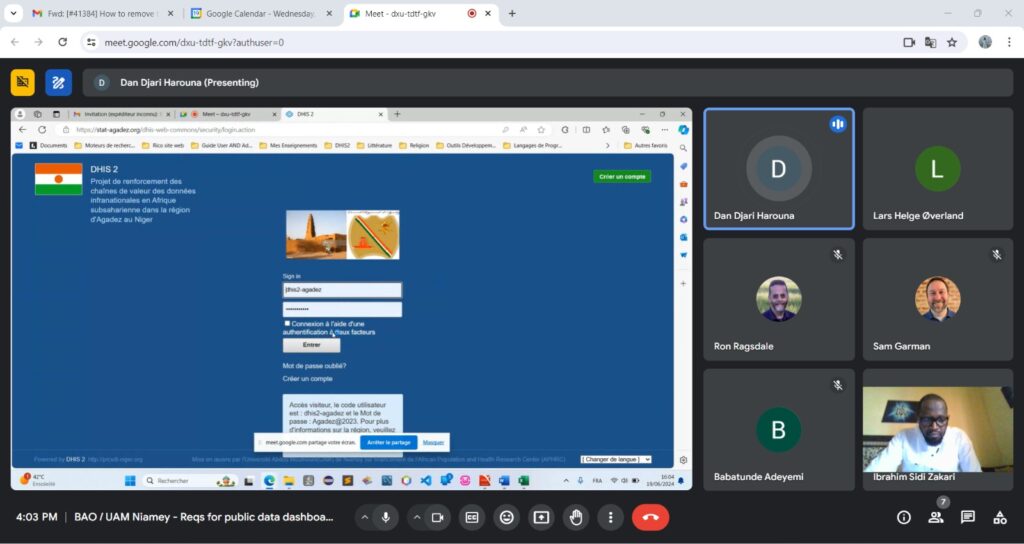
Task: Check two-factor authentication checkbox in shared screen
Action: click(x=287, y=323)
